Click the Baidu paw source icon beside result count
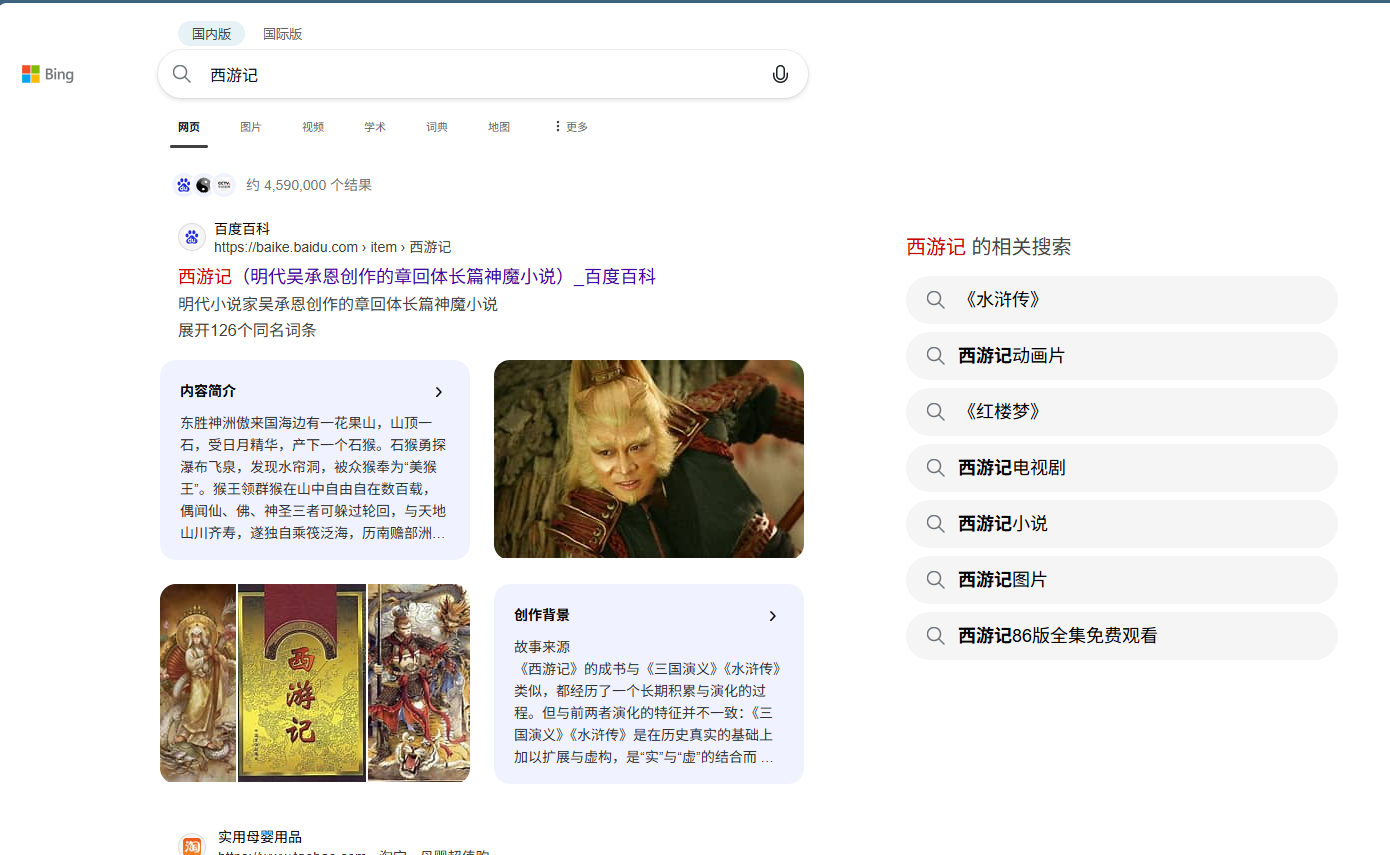The height and width of the screenshot is (855, 1390). tap(183, 185)
